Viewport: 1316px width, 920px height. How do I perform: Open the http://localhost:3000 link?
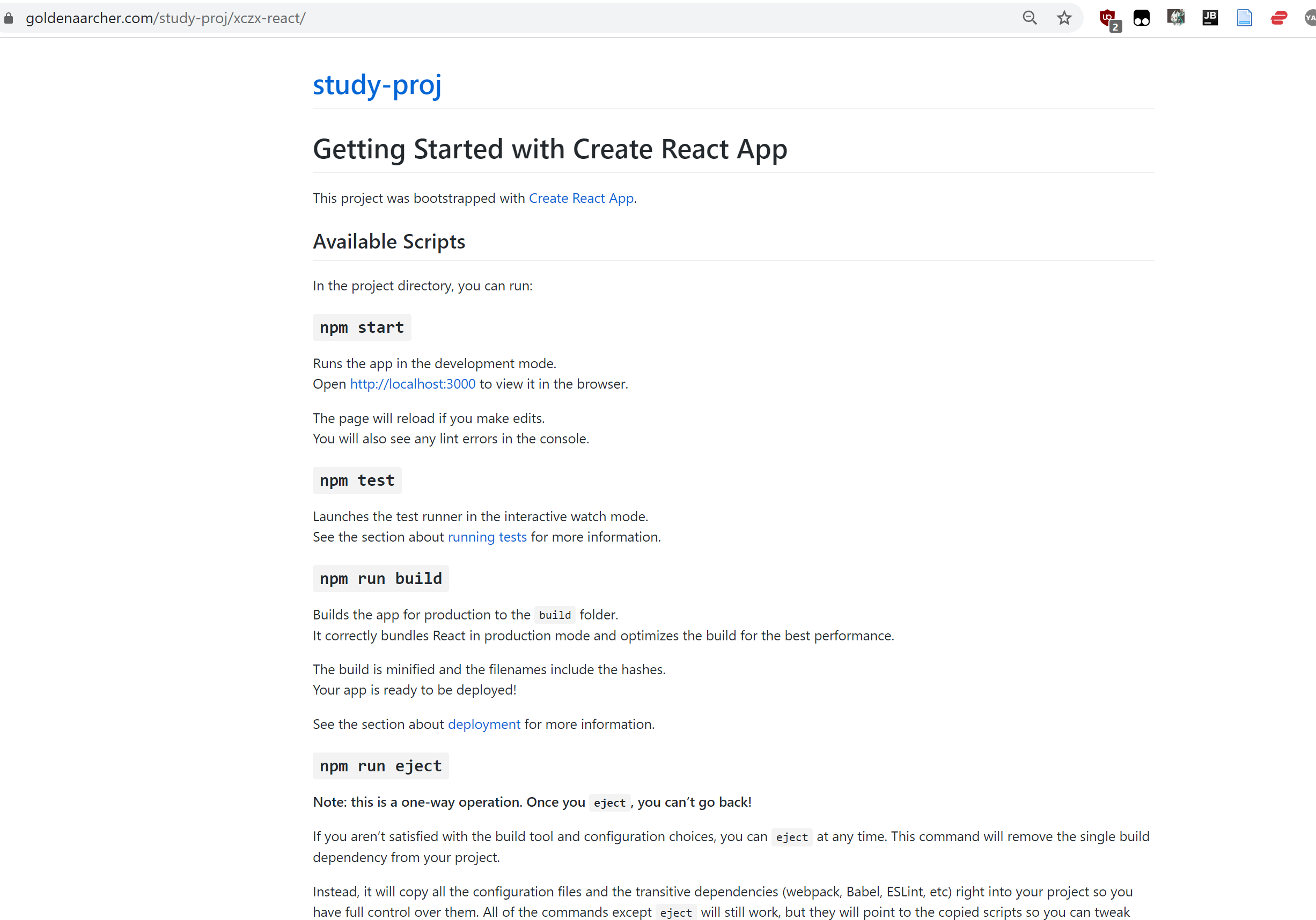(413, 384)
